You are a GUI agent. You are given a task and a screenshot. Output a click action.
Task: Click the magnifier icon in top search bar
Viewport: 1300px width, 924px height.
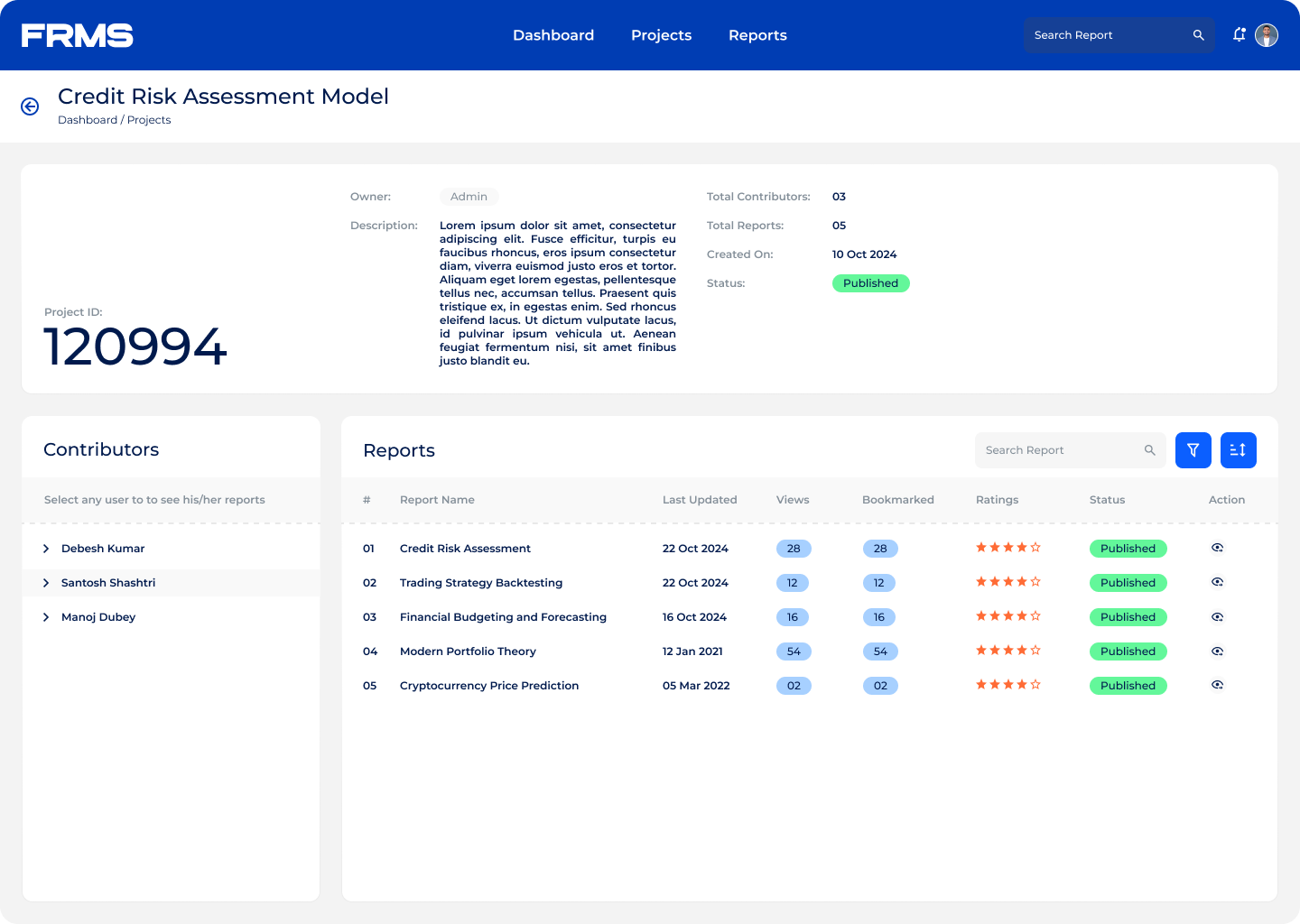coord(1198,35)
